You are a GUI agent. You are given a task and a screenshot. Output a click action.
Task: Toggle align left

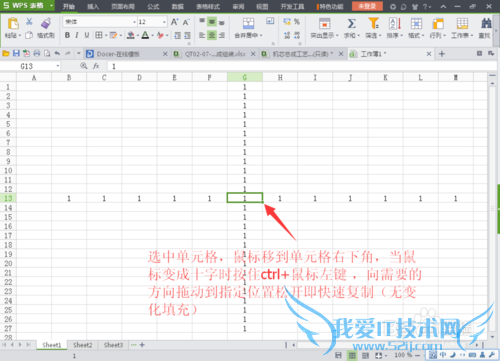pos(202,35)
